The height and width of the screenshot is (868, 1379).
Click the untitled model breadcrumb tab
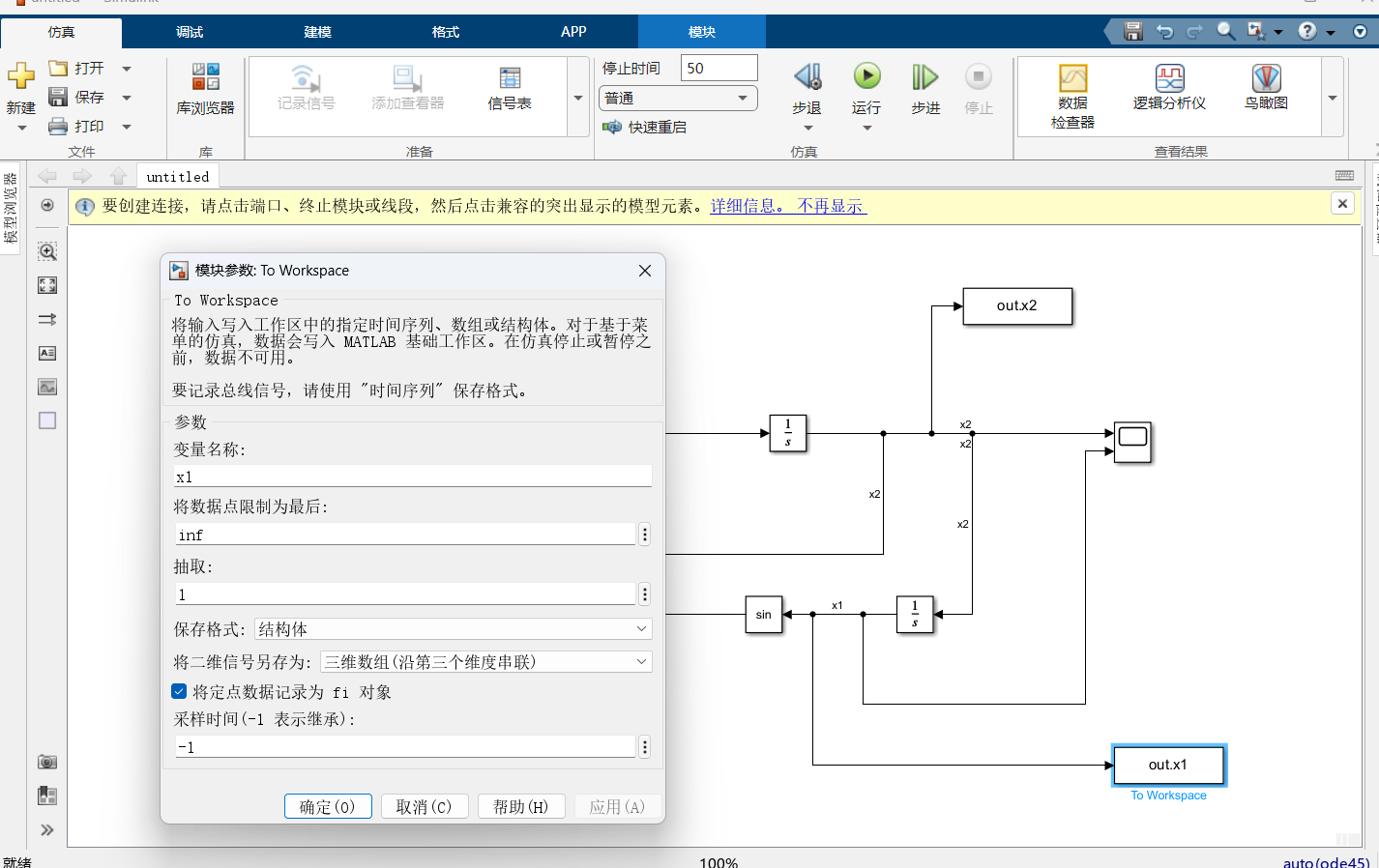(x=178, y=177)
